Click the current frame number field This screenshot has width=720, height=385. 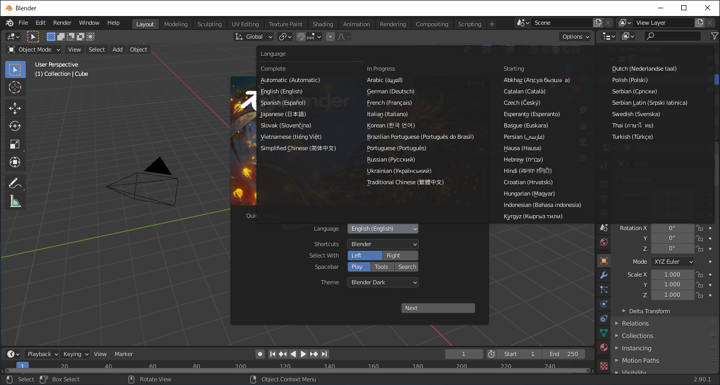pyautogui.click(x=464, y=354)
